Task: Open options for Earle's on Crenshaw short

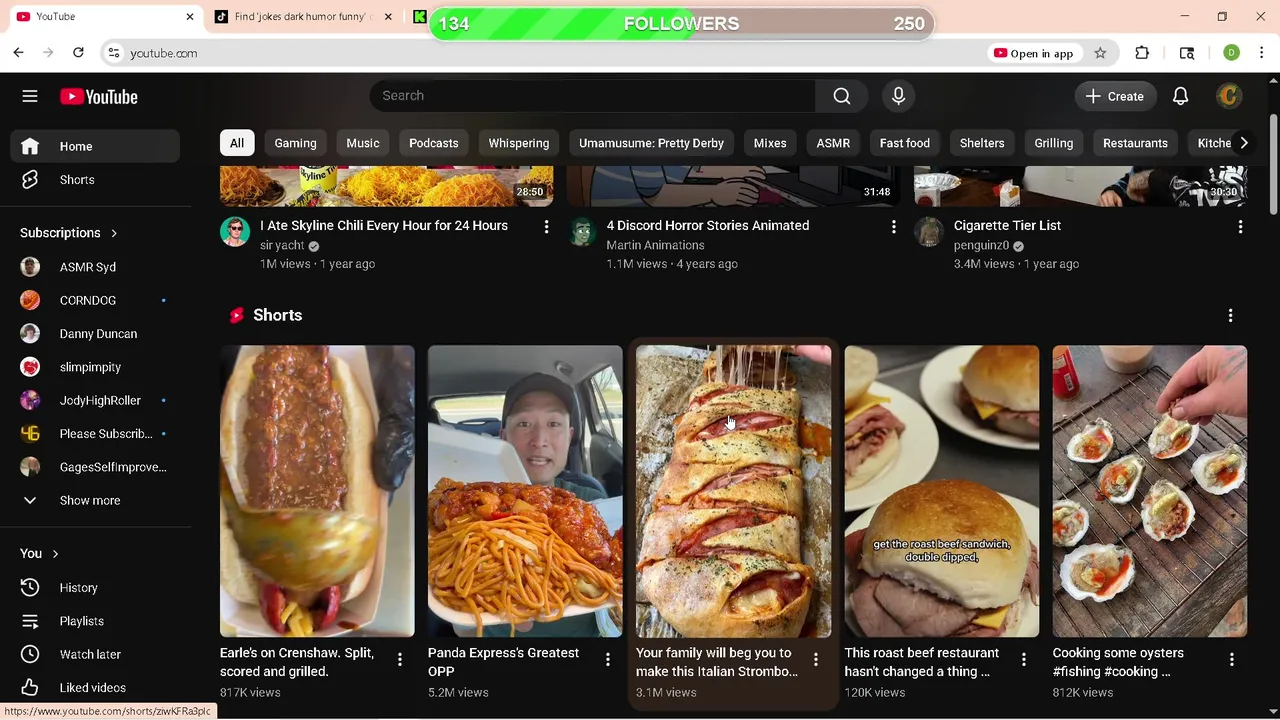Action: (399, 659)
